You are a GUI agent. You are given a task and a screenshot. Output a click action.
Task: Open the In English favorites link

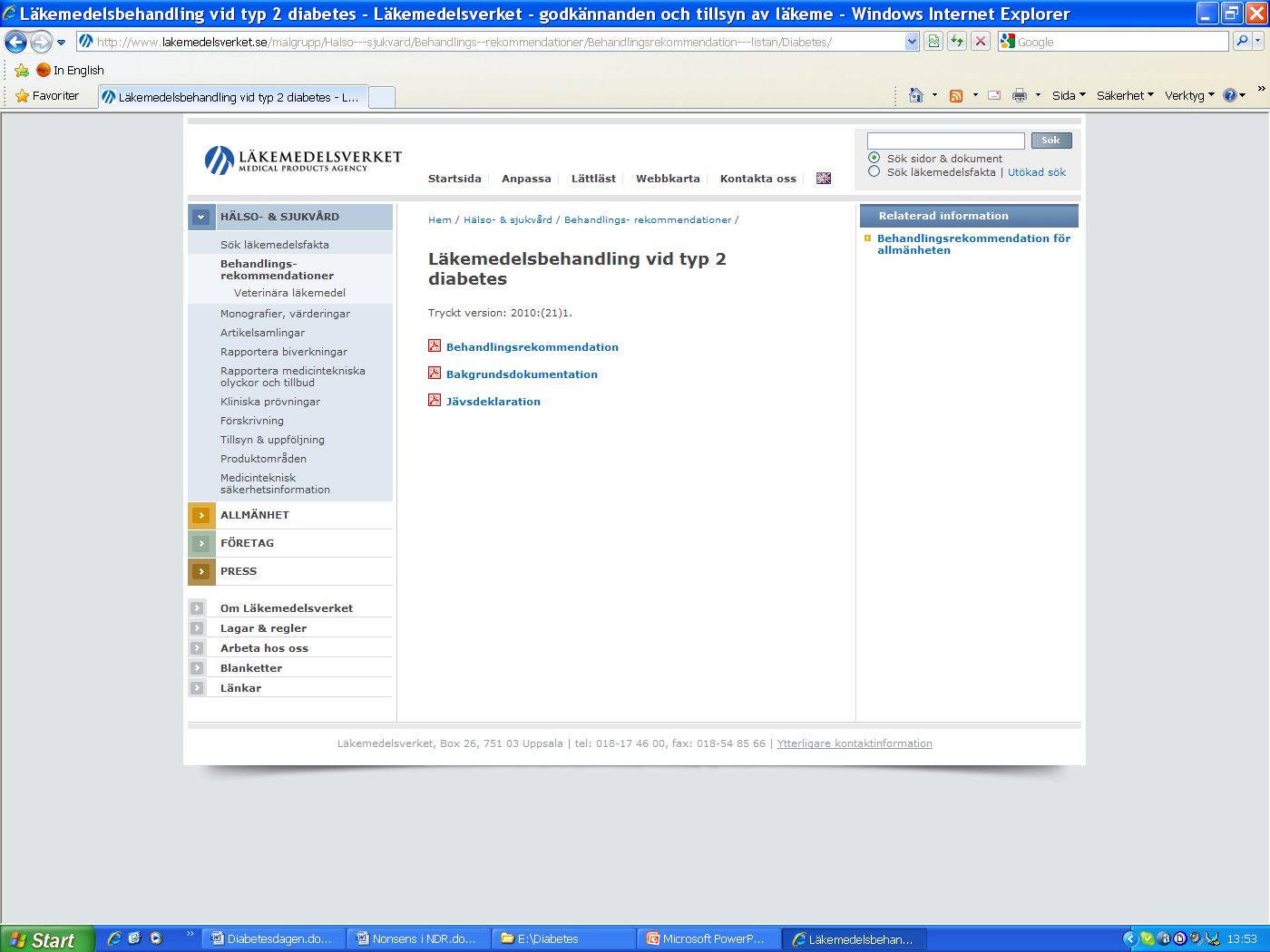[70, 70]
